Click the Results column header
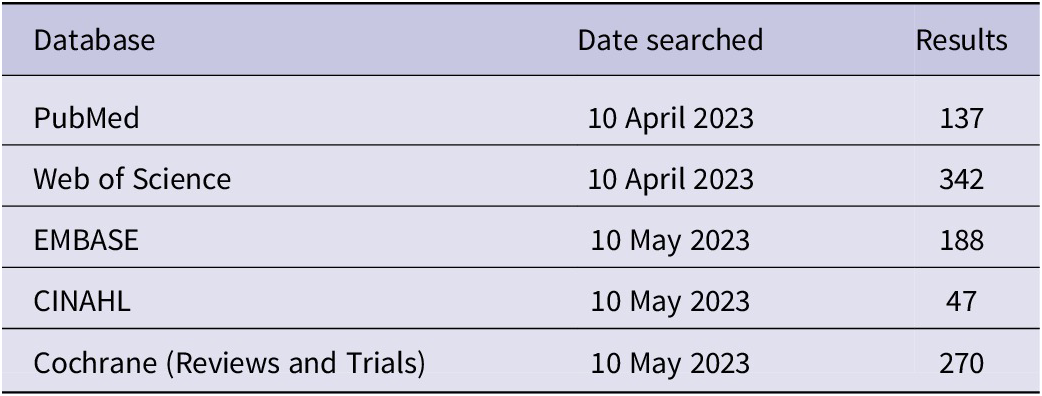 tap(962, 41)
